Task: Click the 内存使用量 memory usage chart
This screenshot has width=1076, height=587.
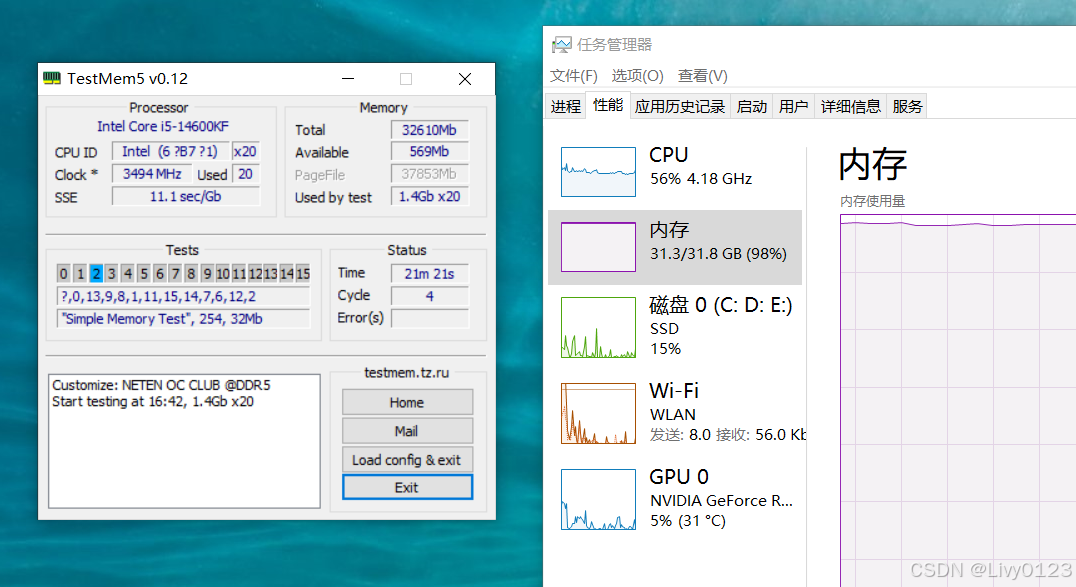Action: click(x=958, y=400)
